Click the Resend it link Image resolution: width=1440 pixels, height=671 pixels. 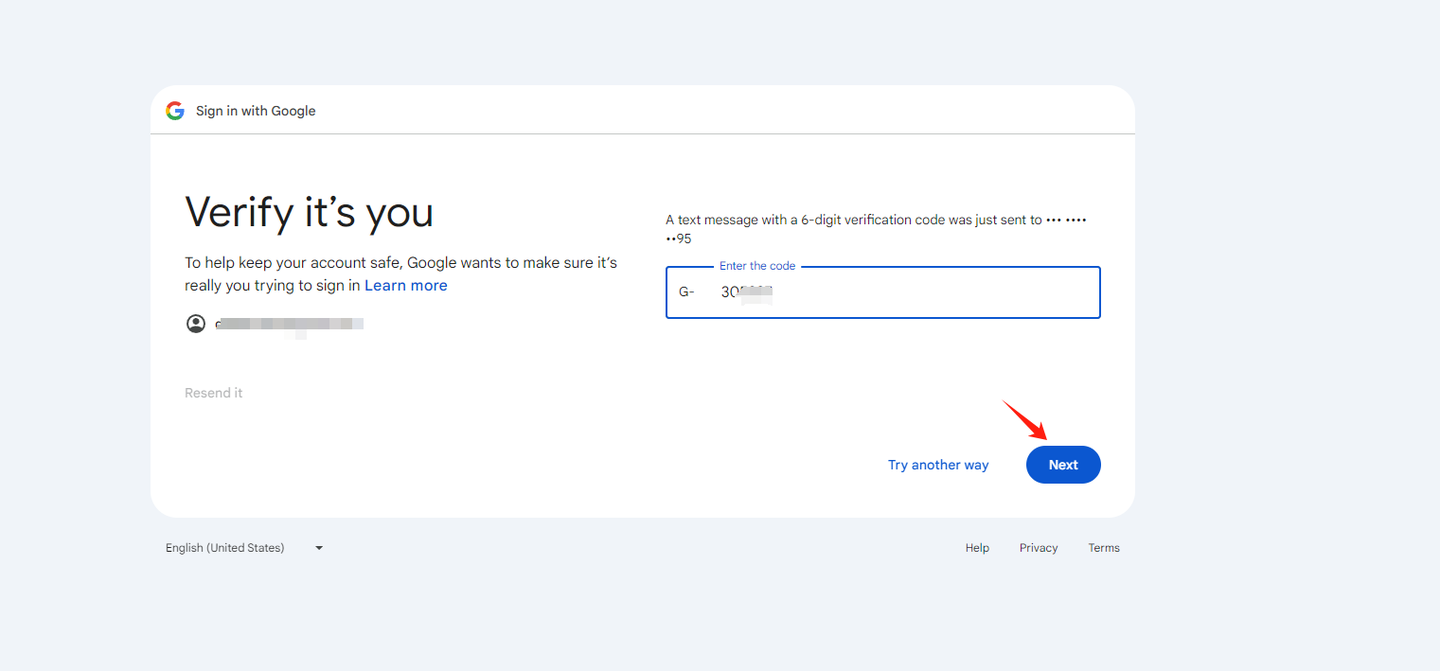click(x=214, y=393)
